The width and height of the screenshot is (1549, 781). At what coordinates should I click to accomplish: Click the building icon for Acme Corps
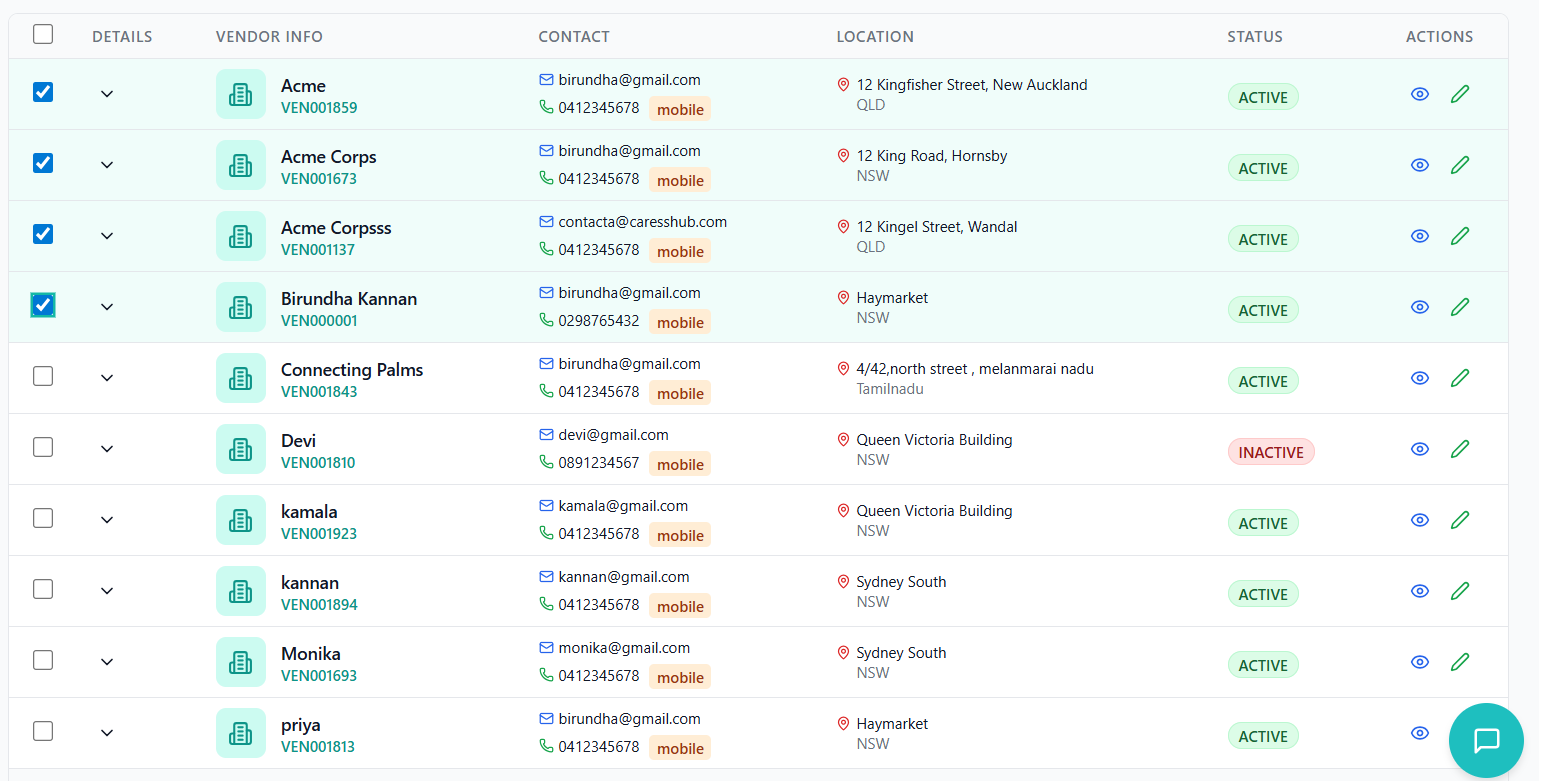(x=241, y=165)
